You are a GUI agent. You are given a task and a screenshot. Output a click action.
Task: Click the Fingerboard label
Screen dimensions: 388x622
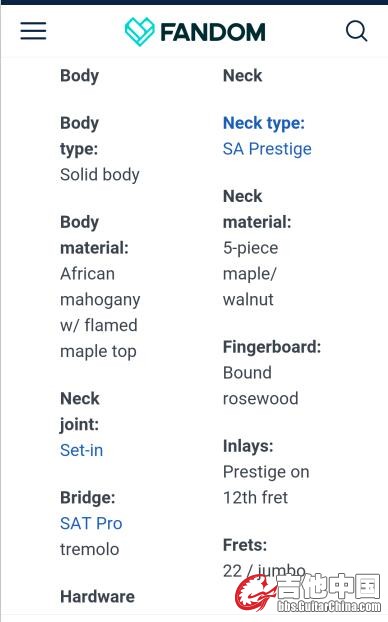(272, 347)
